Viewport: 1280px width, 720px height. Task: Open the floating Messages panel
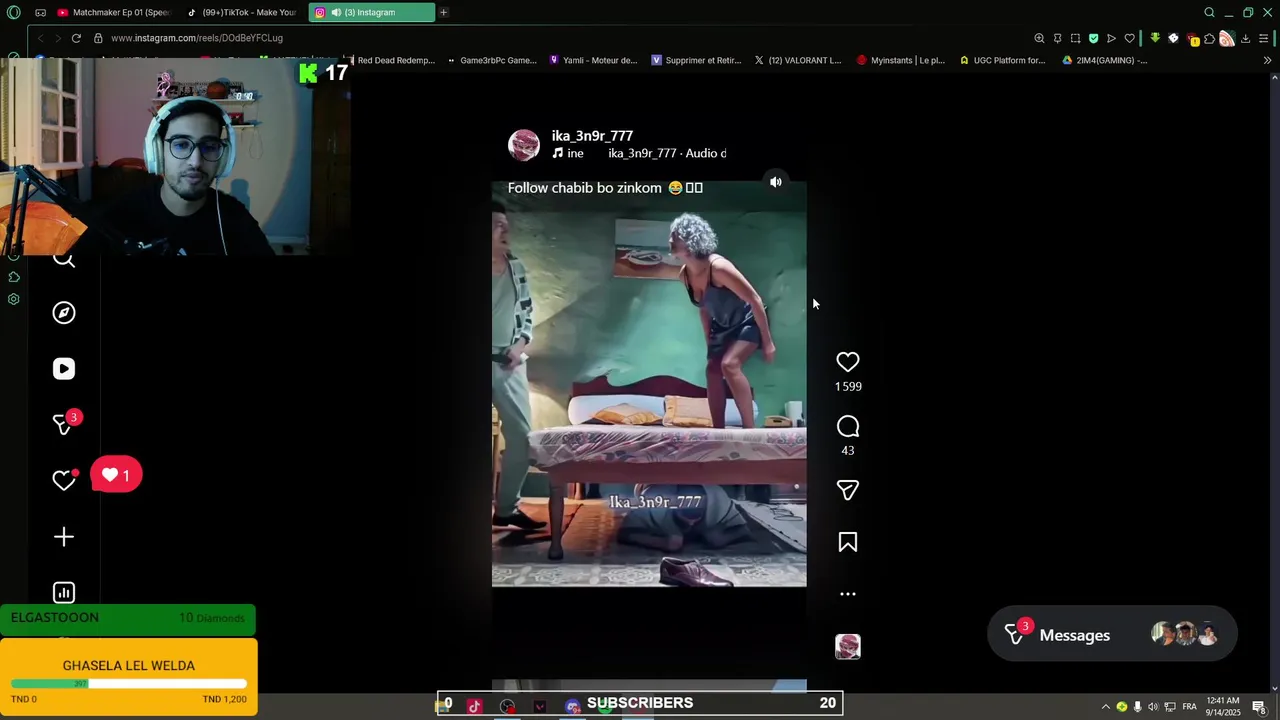pyautogui.click(x=1112, y=635)
